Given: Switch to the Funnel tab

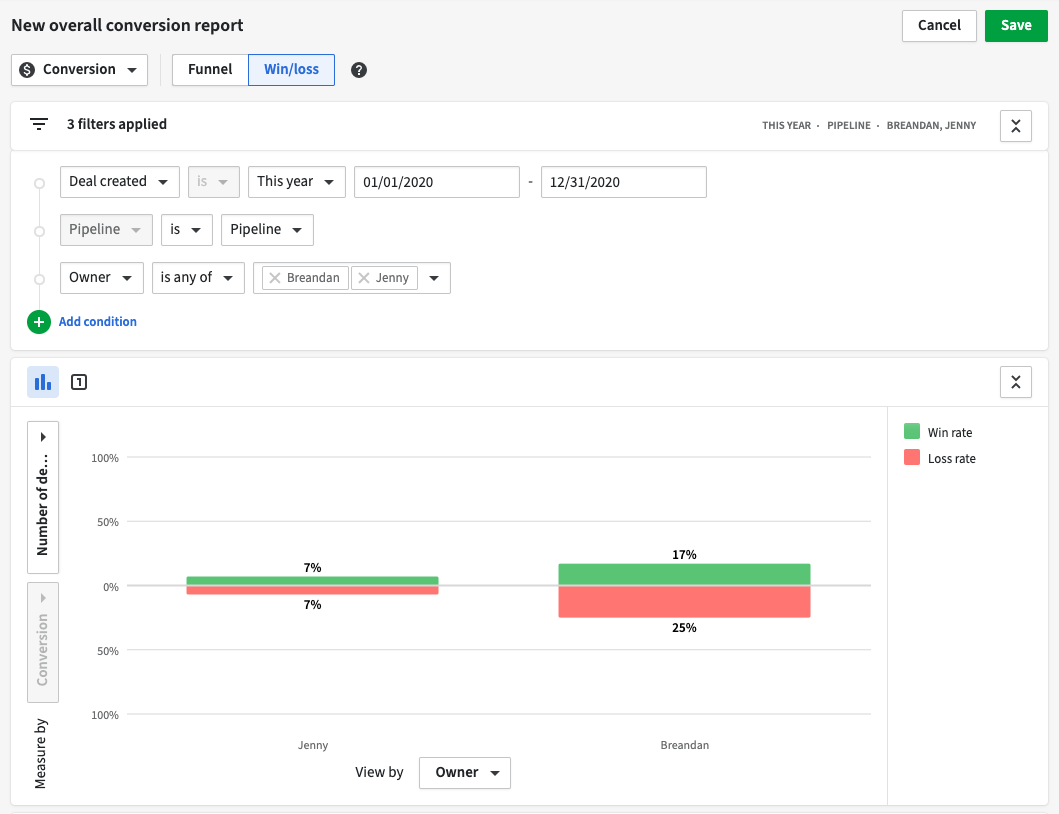Looking at the screenshot, I should pos(210,70).
